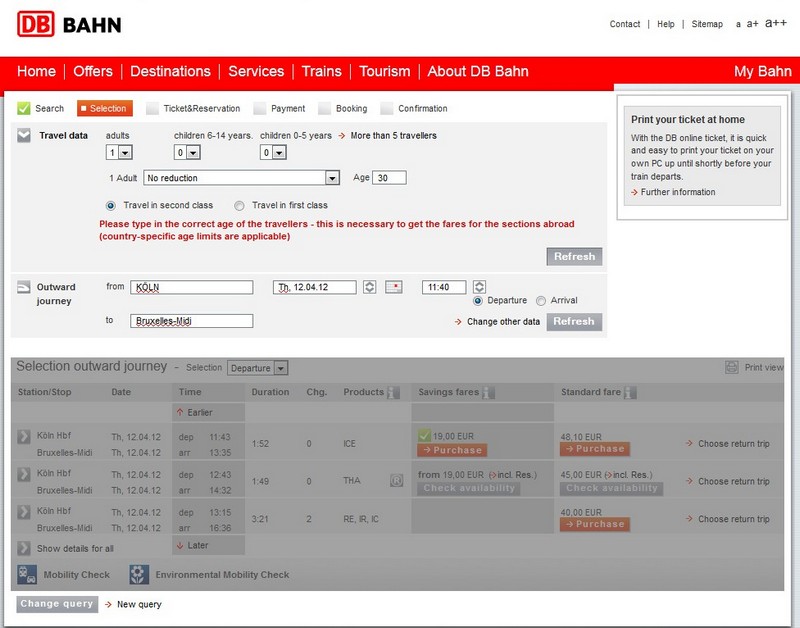Open Further information link
Screen dimensions: 800x628
(x=678, y=192)
